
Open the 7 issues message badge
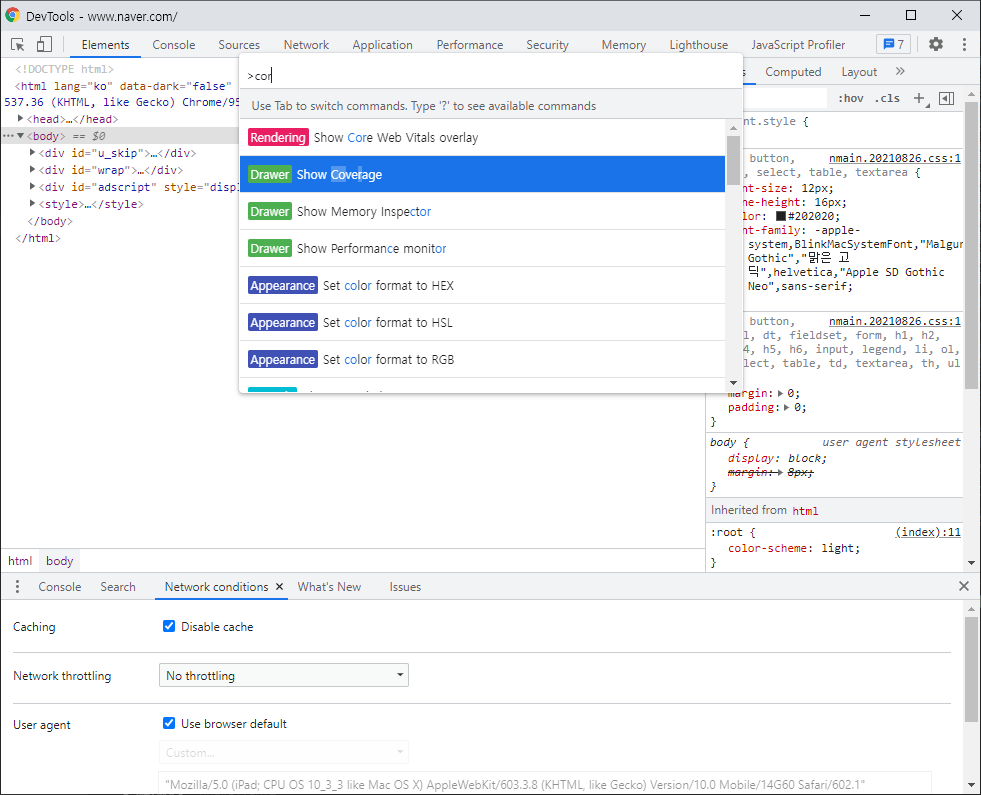[893, 44]
